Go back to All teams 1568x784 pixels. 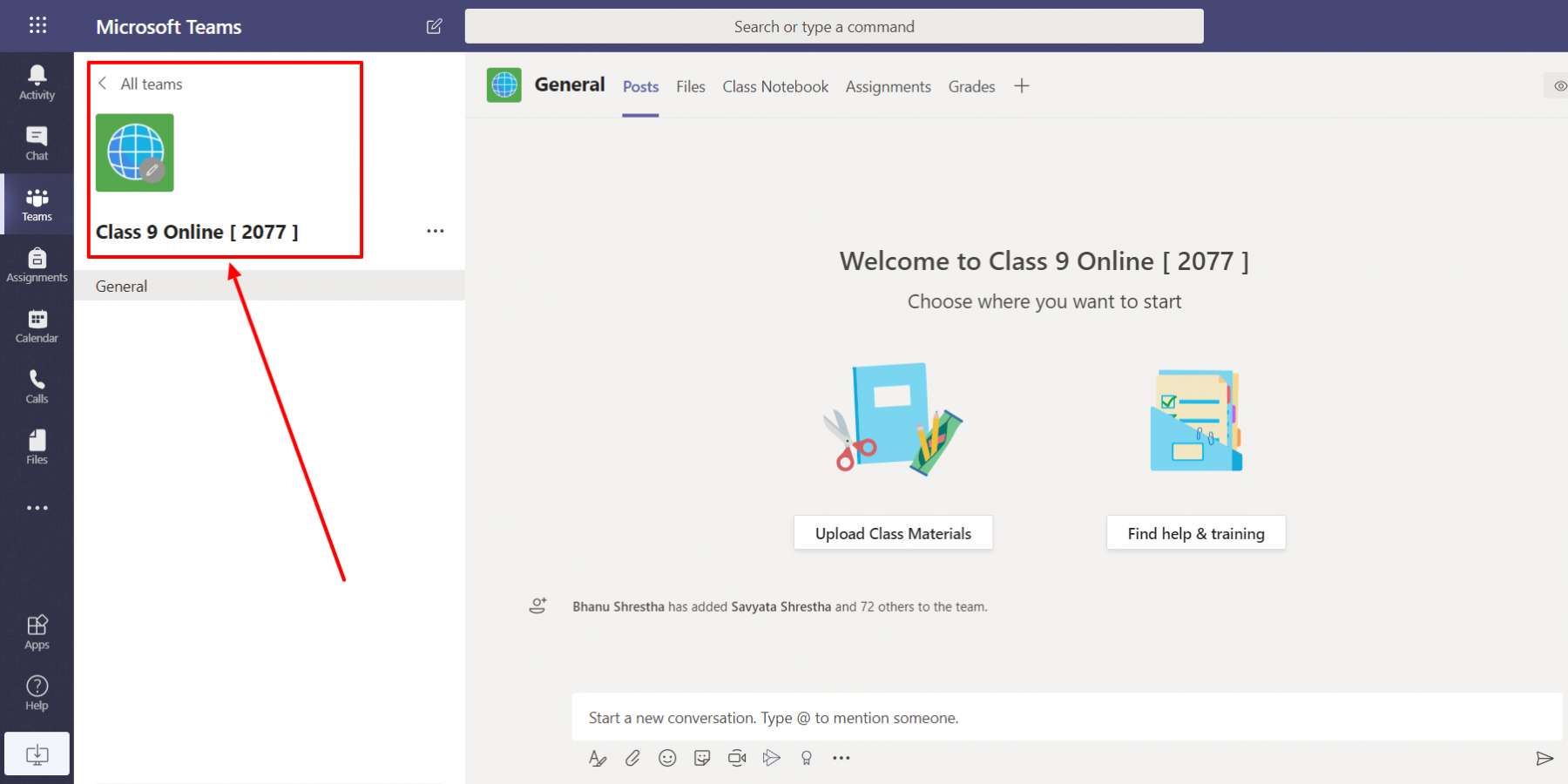tap(140, 84)
